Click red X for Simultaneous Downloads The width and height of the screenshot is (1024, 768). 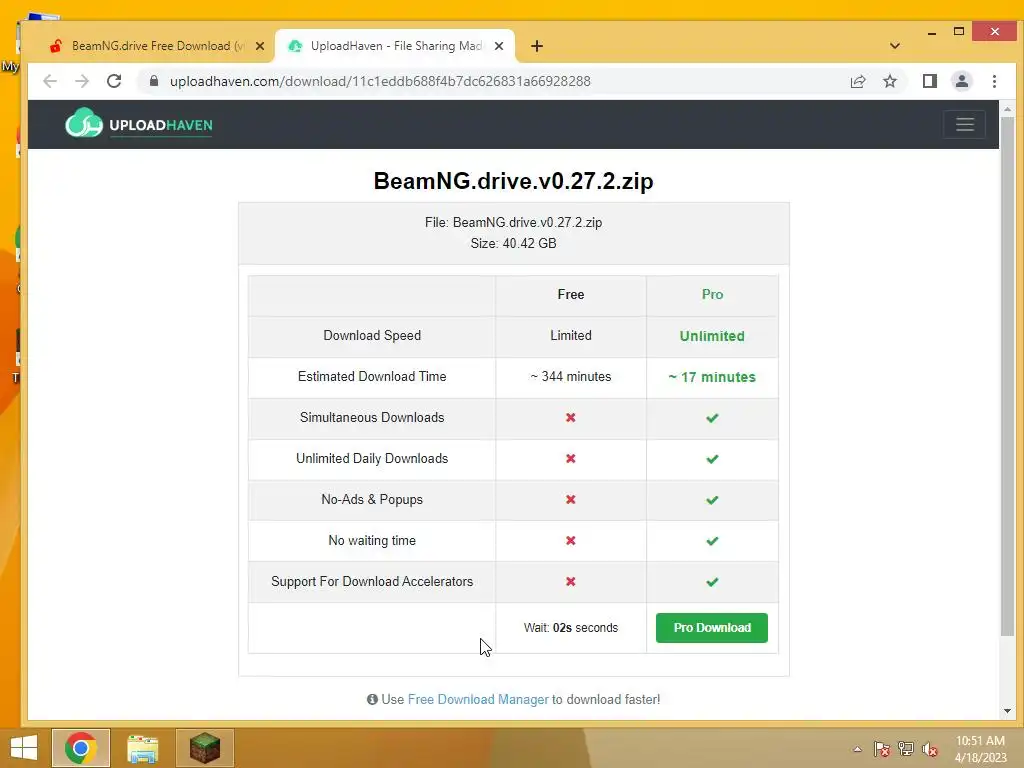[x=571, y=417]
